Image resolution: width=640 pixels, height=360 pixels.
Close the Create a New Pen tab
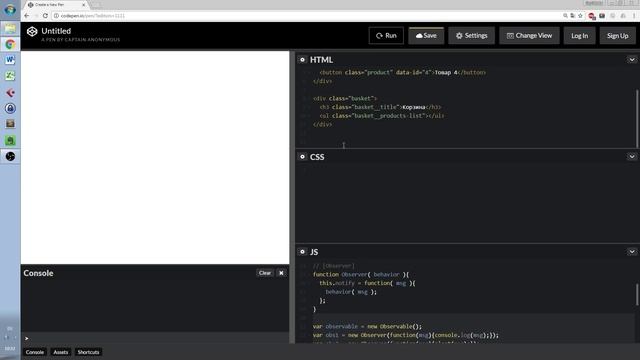84,5
